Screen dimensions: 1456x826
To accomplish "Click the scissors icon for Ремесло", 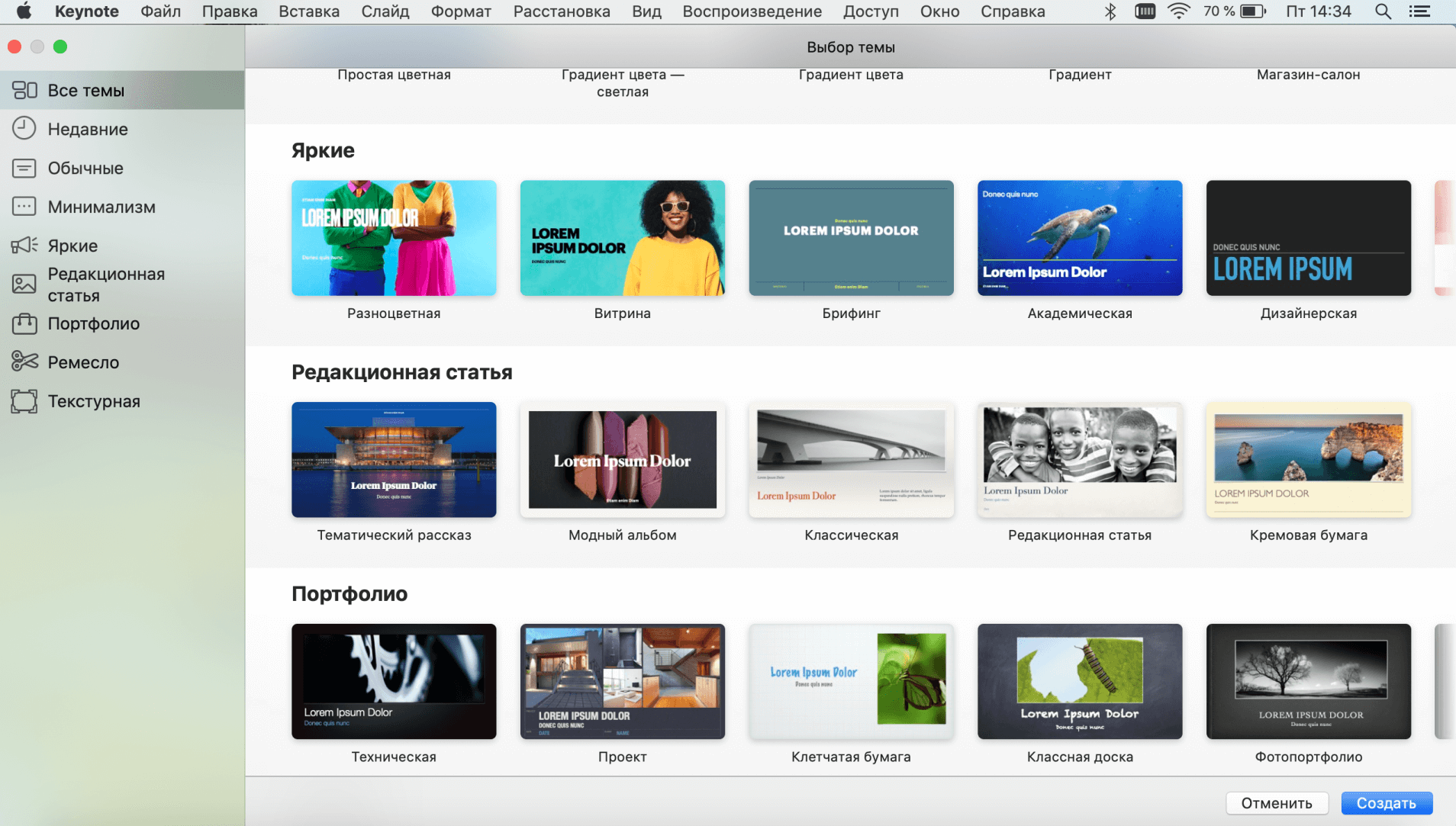I will pos(24,362).
